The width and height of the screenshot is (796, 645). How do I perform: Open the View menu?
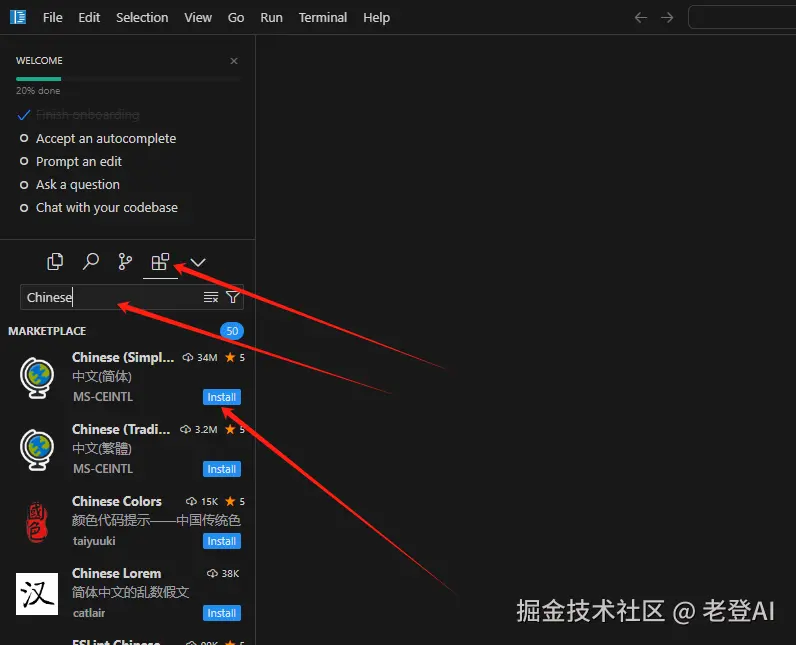[198, 18]
